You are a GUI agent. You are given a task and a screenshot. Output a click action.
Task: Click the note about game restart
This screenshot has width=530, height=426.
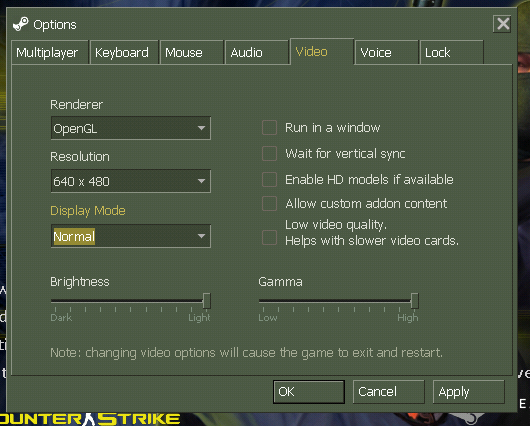246,353
